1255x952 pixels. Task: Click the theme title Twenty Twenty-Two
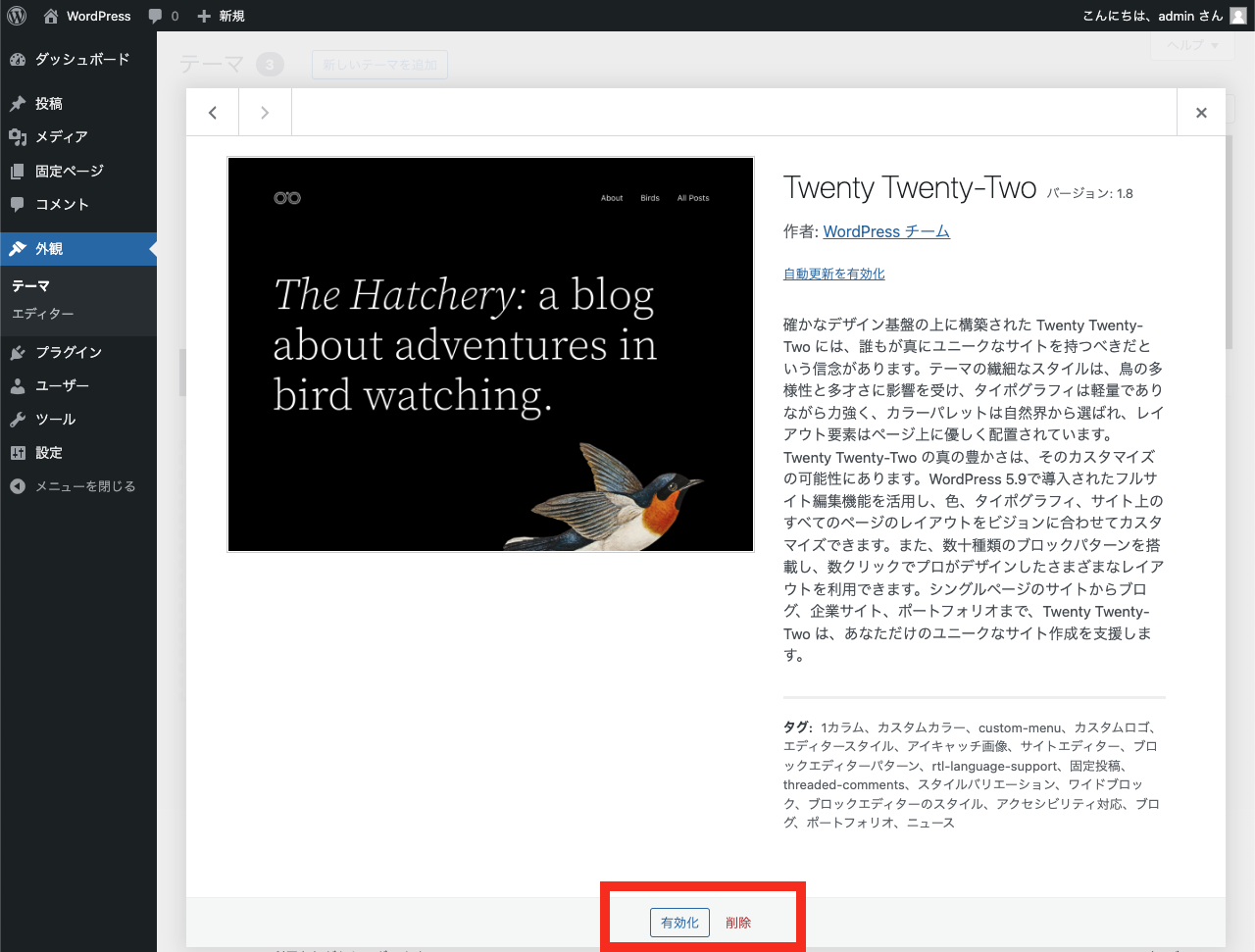910,187
